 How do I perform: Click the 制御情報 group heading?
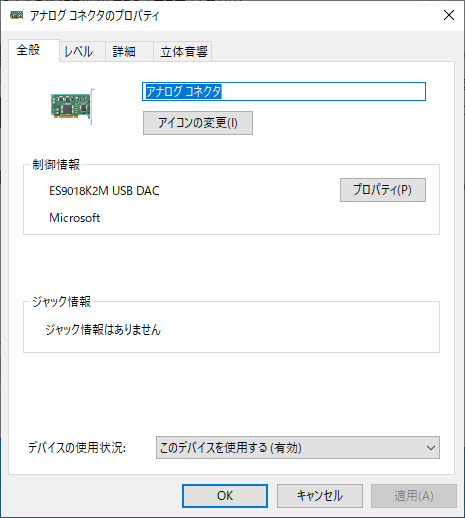pos(56,165)
